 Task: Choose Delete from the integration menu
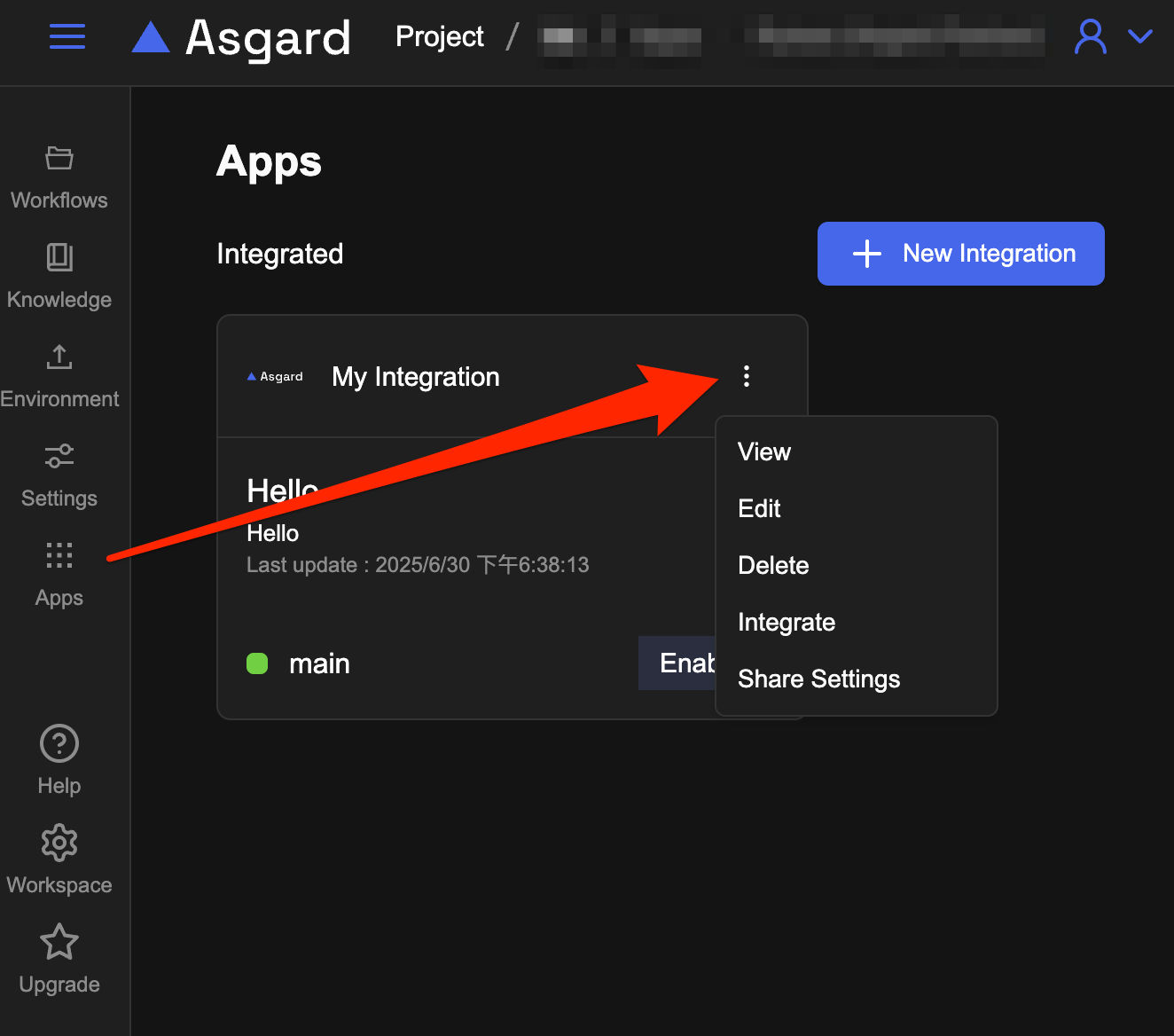click(773, 565)
